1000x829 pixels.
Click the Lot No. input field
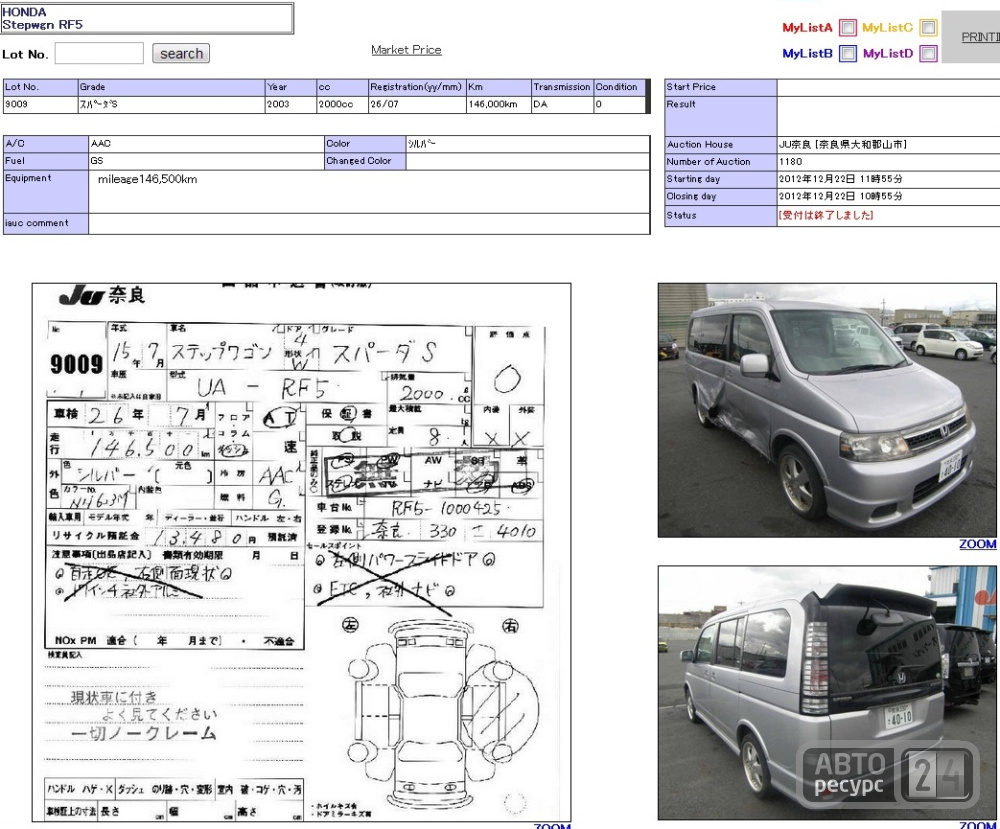click(99, 54)
